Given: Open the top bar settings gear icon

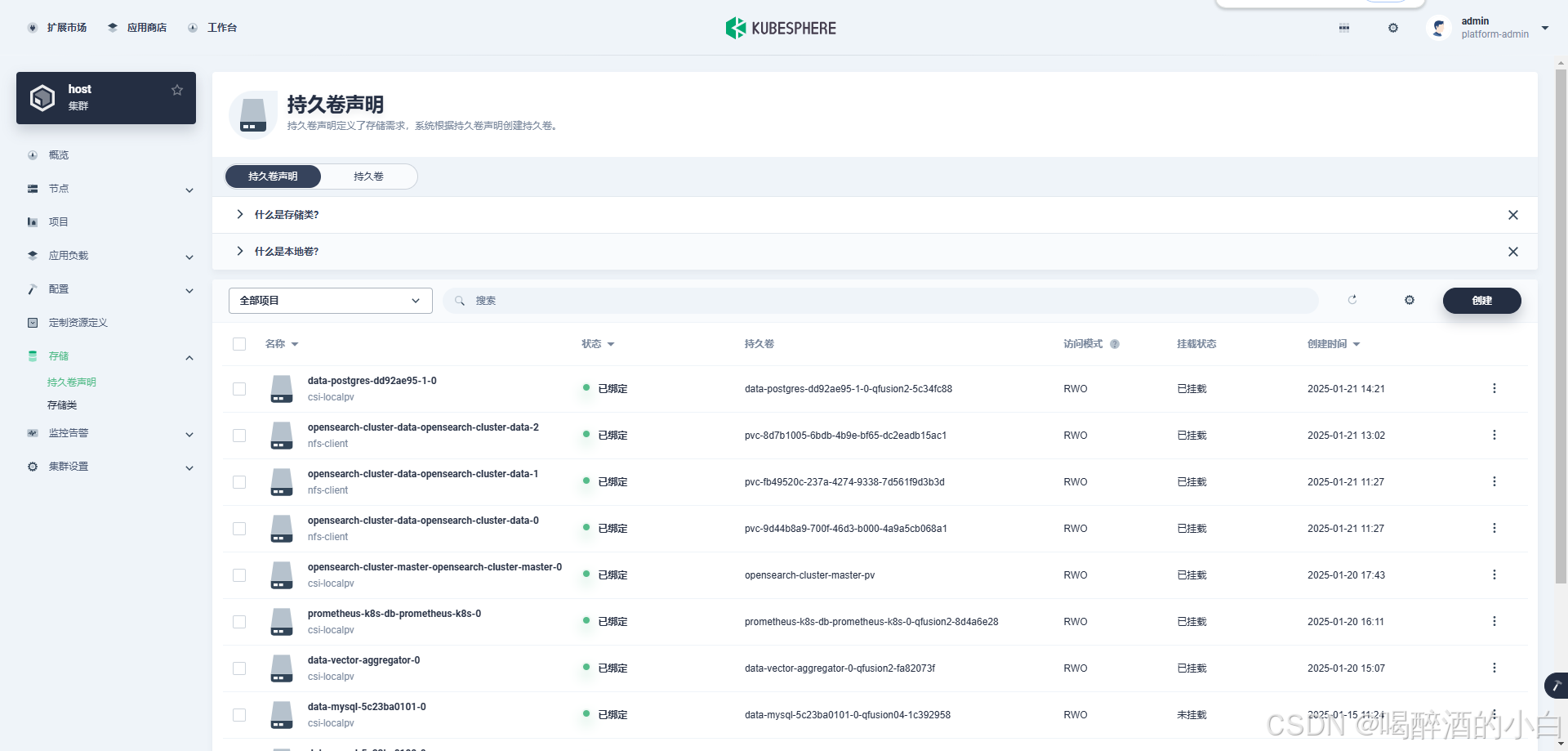Looking at the screenshot, I should 1393,28.
